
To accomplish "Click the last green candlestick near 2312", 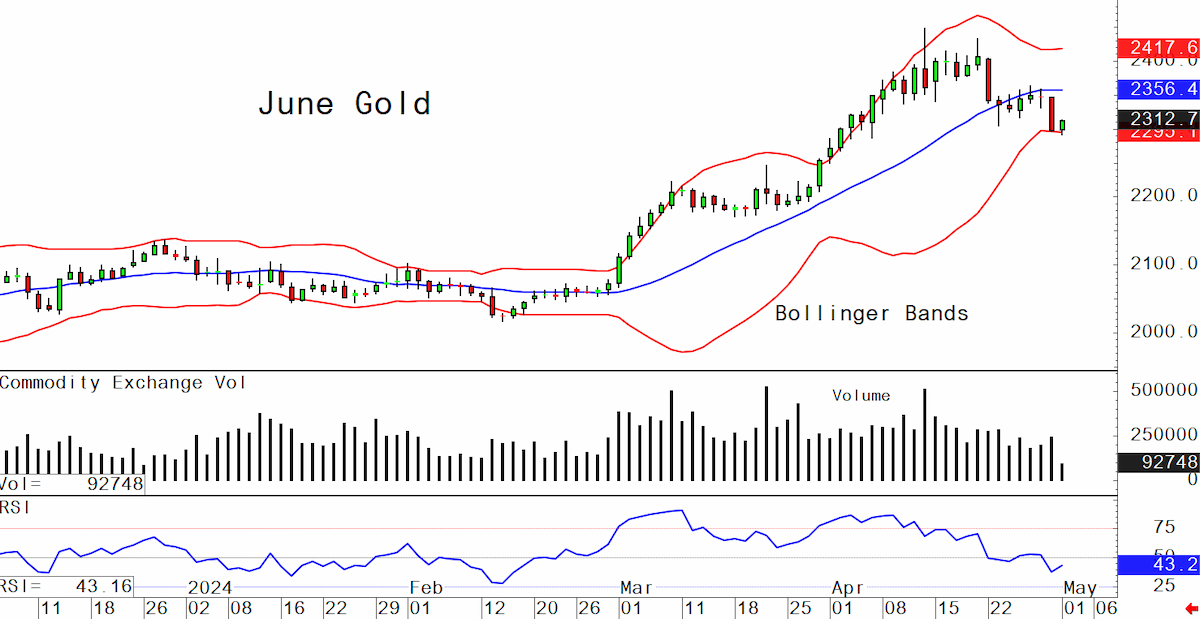I will [x=1062, y=125].
